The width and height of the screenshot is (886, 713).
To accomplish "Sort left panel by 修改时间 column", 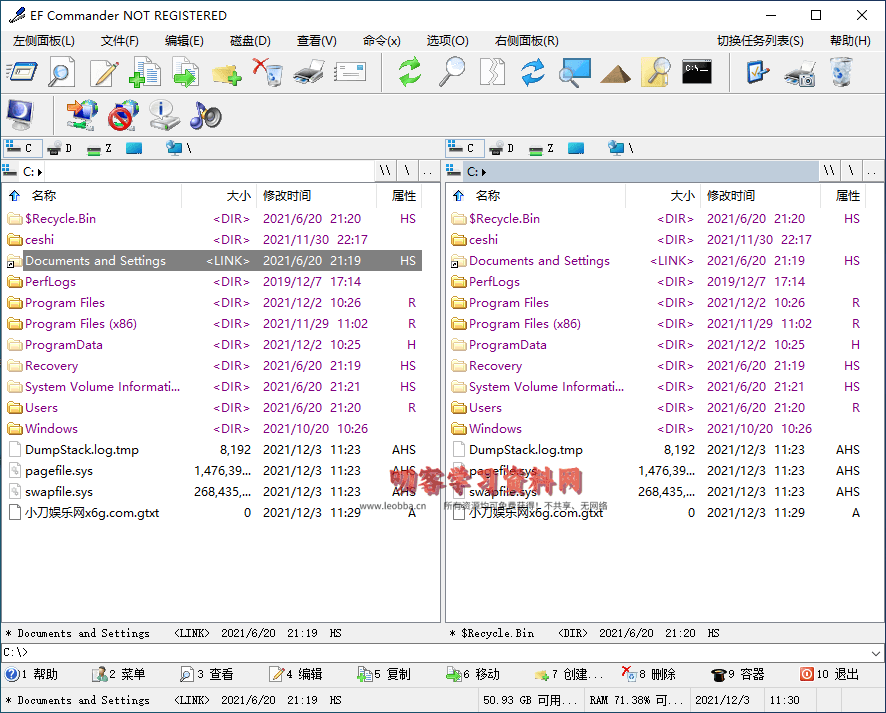I will point(316,195).
